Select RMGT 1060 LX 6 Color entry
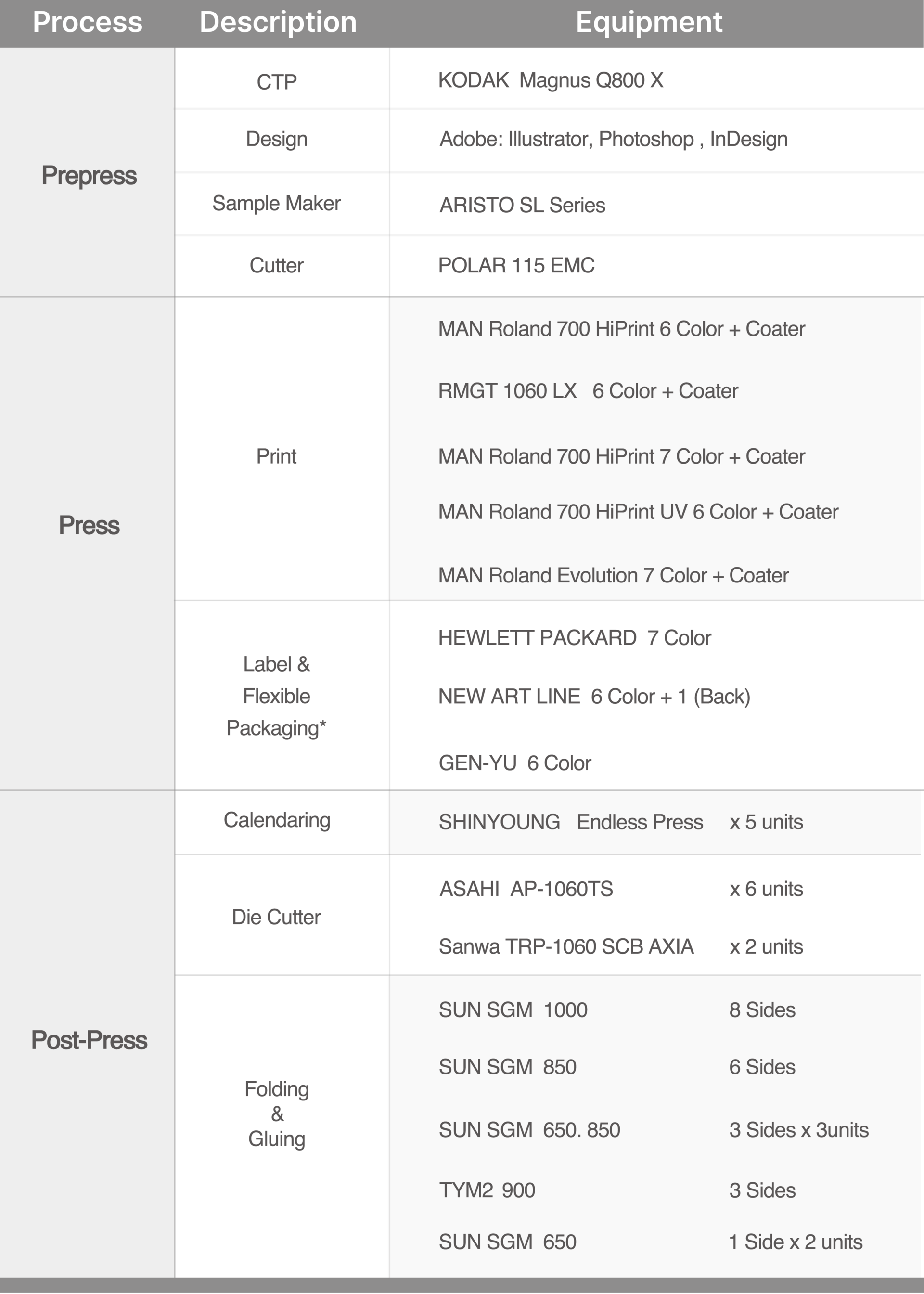This screenshot has height=1294, width=924. coord(588,391)
